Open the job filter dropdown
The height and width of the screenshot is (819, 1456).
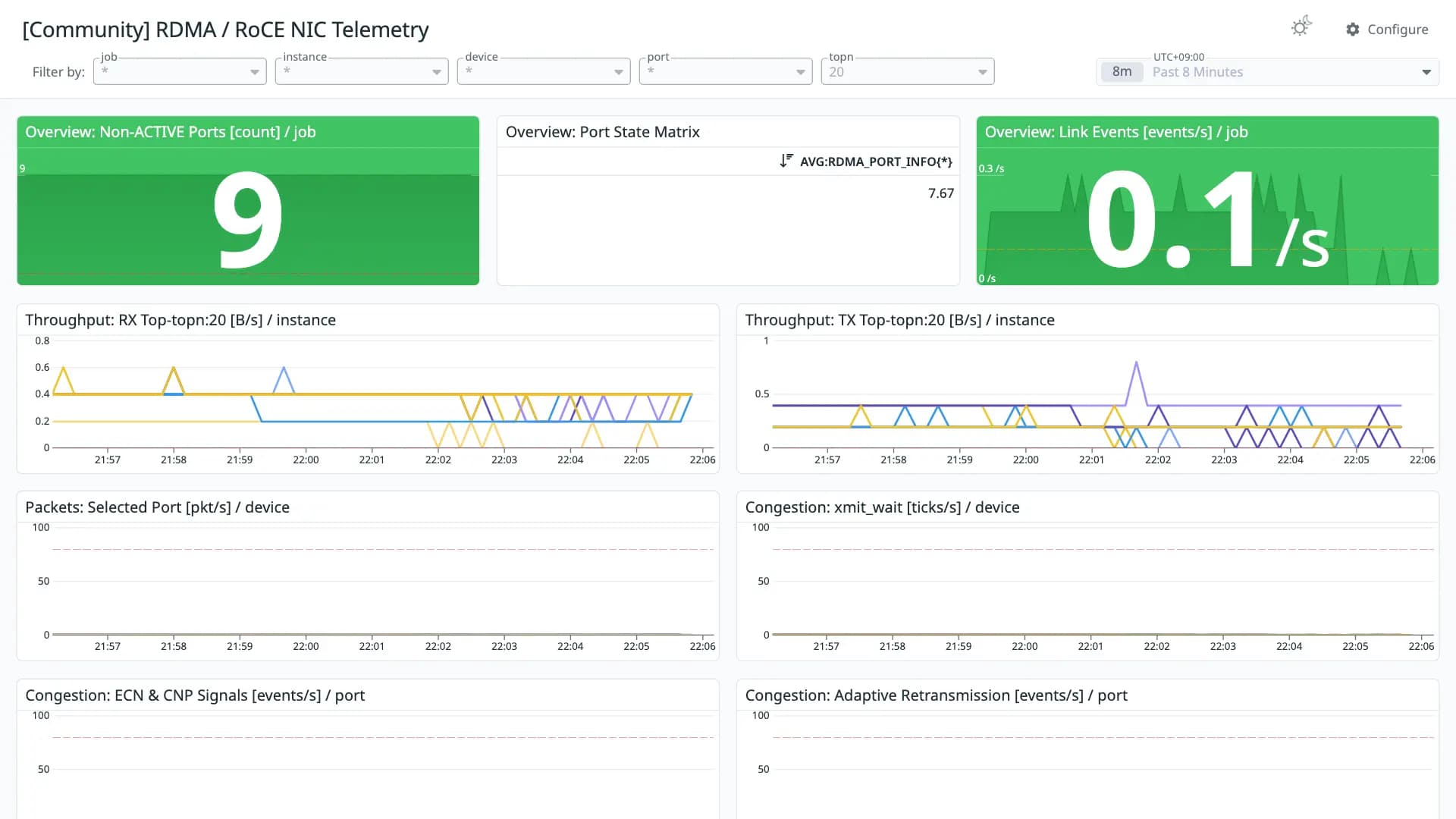coord(180,71)
